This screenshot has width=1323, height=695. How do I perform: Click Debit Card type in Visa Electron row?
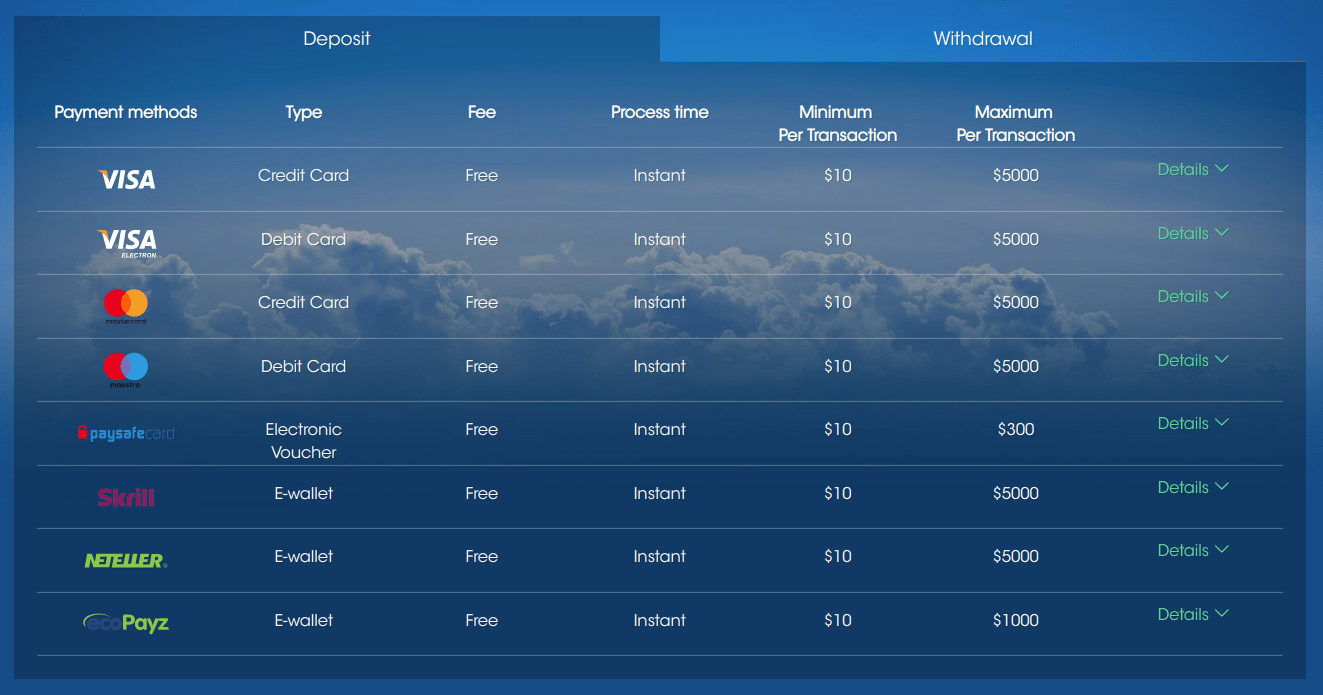coord(304,239)
